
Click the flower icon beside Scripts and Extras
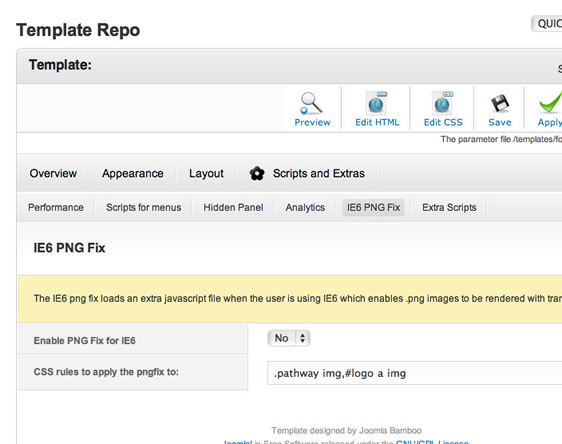click(x=257, y=173)
